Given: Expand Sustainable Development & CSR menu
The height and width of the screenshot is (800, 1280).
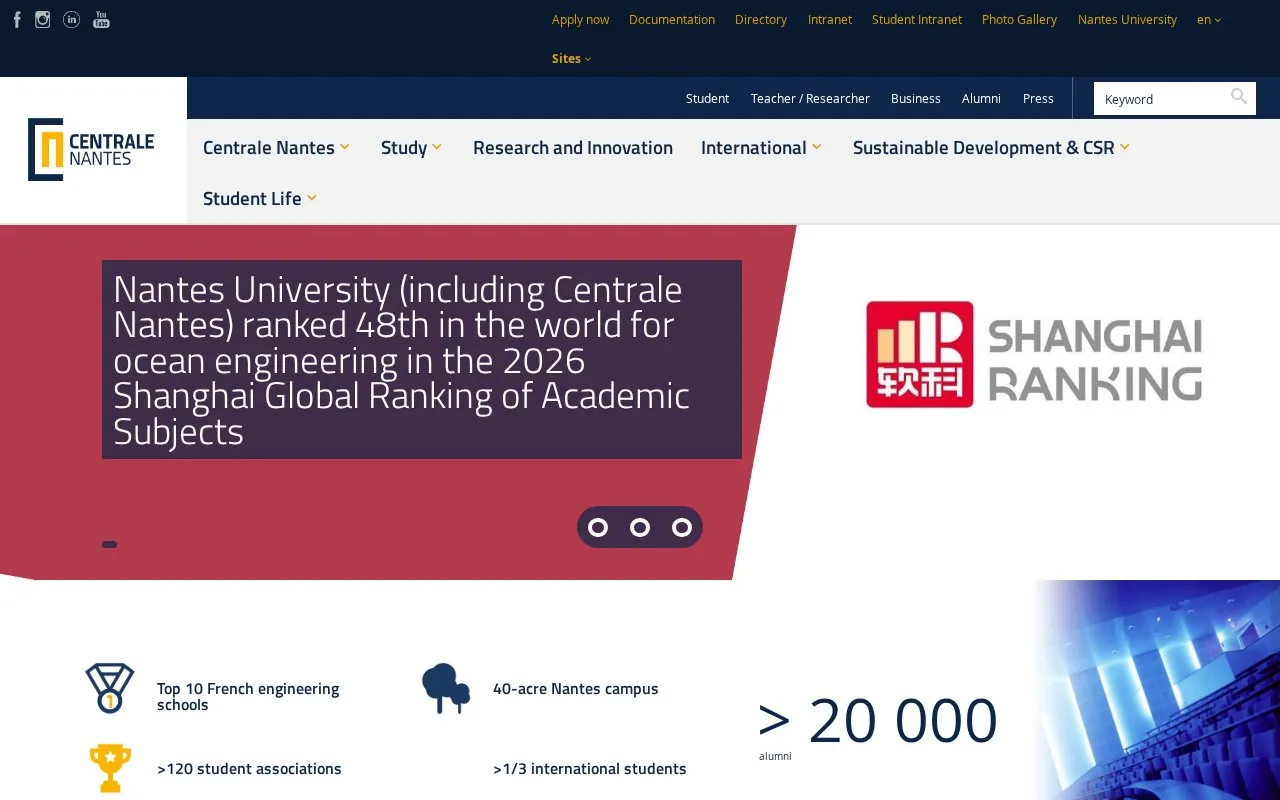Looking at the screenshot, I should (x=991, y=148).
